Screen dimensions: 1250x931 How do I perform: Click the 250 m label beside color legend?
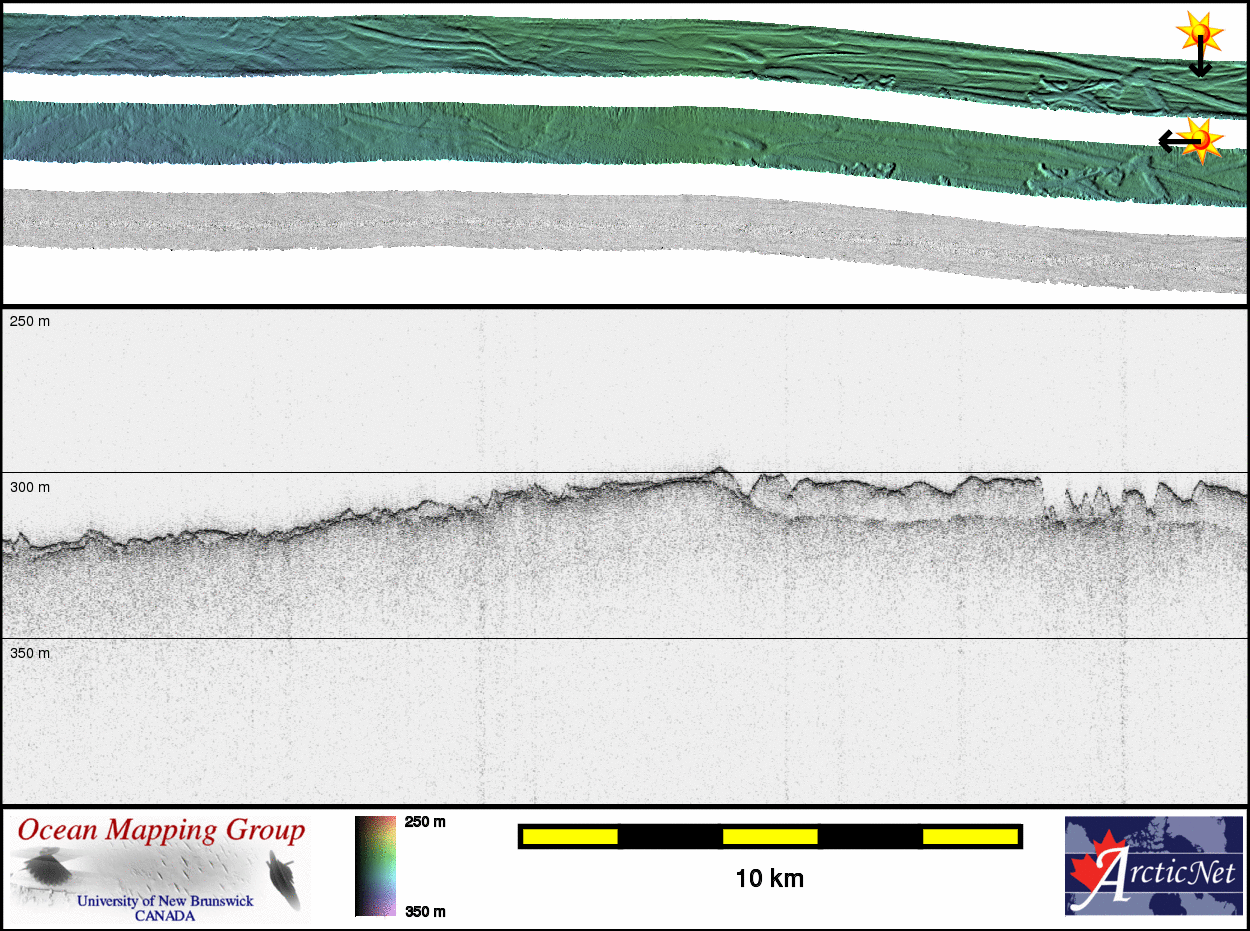tap(425, 822)
